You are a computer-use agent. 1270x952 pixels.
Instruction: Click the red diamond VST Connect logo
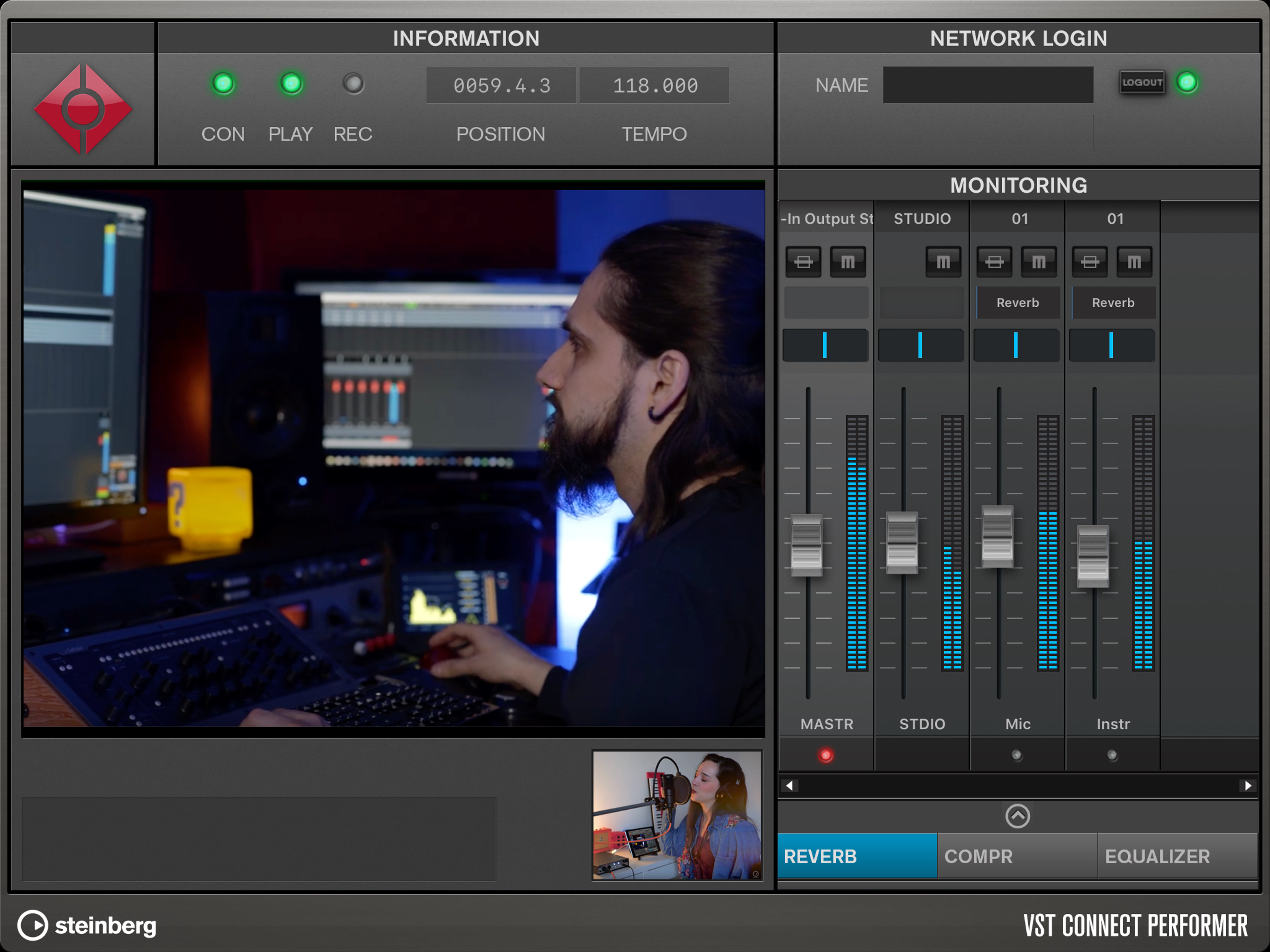pyautogui.click(x=83, y=109)
